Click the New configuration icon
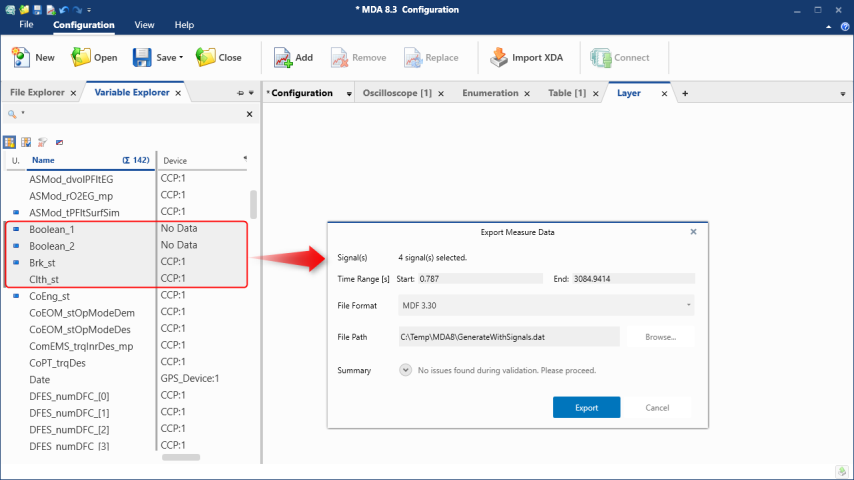The height and width of the screenshot is (480, 854). click(21, 57)
